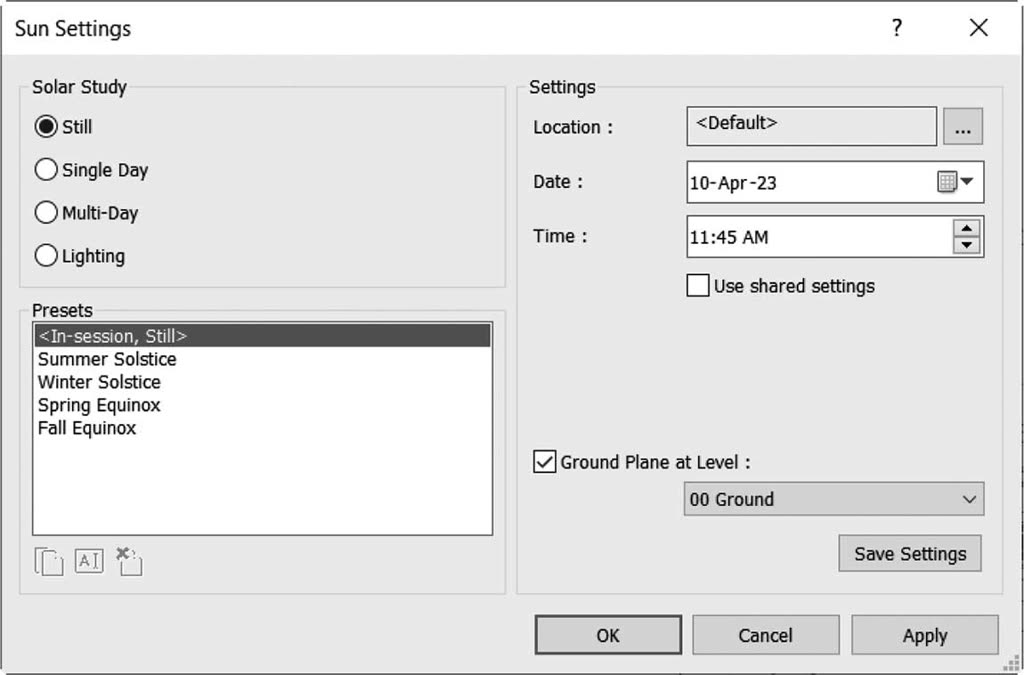This screenshot has height=675, width=1024.
Task: Select the Still solar study option
Action: (x=46, y=127)
